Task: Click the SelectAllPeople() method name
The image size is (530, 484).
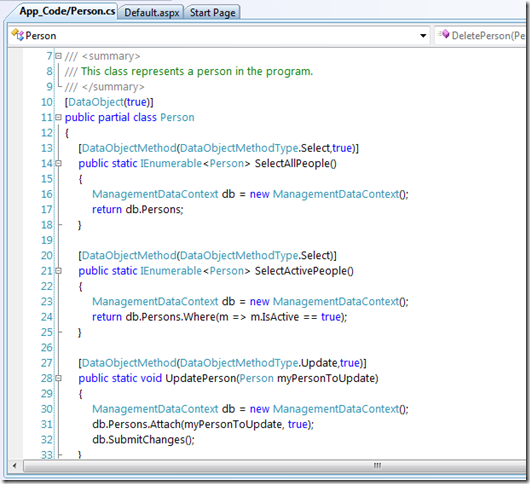Action: coord(296,163)
